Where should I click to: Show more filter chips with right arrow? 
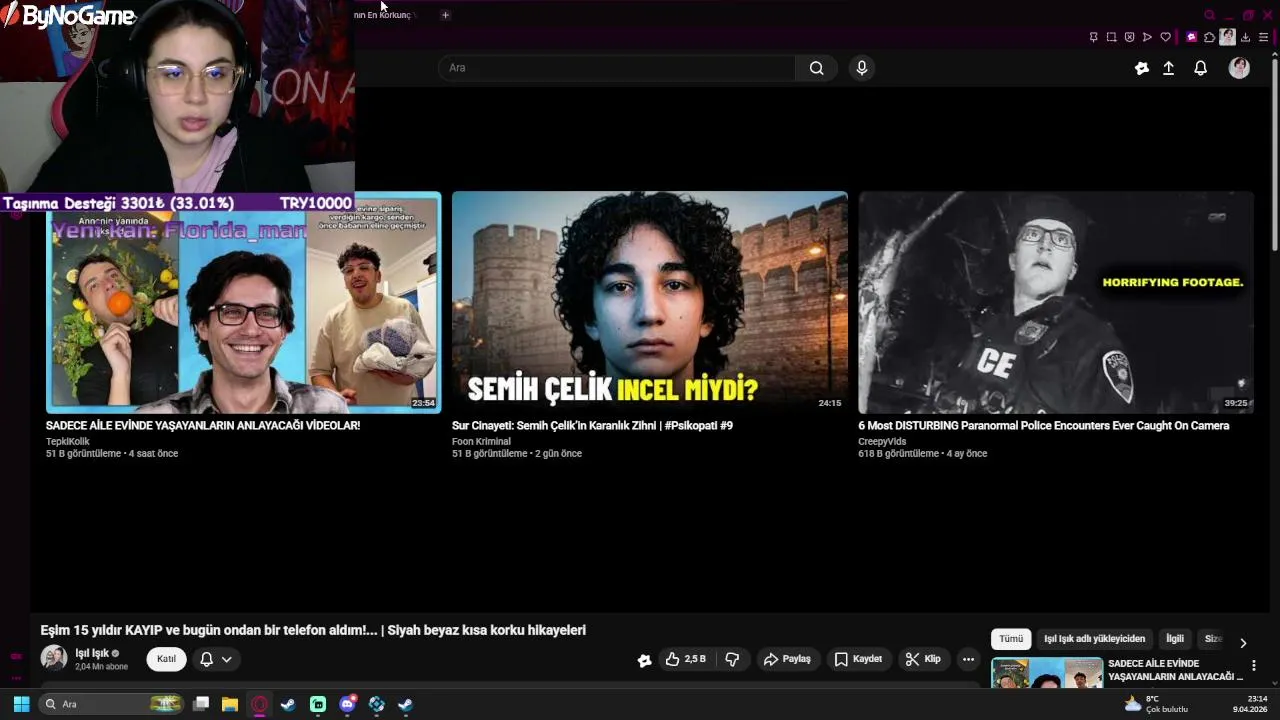1243,643
